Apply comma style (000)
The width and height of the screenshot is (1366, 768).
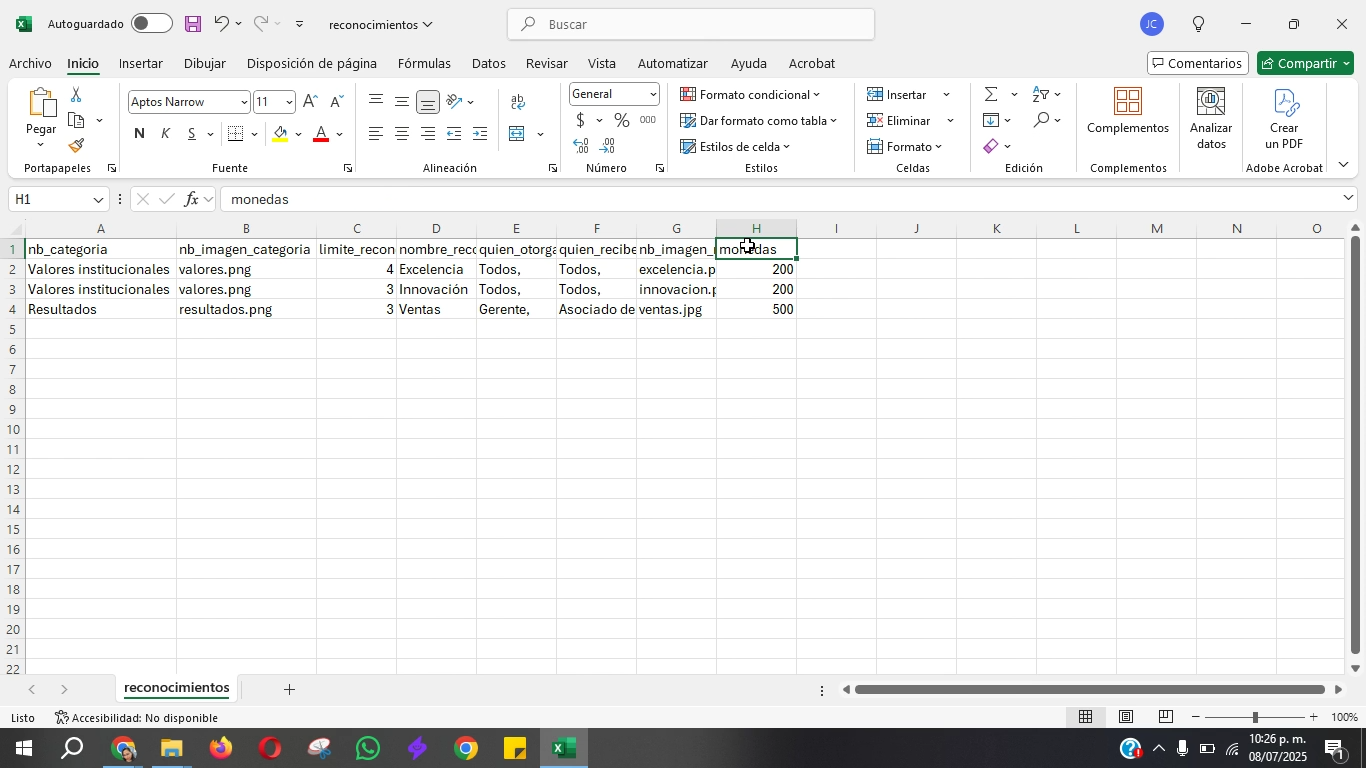click(648, 120)
